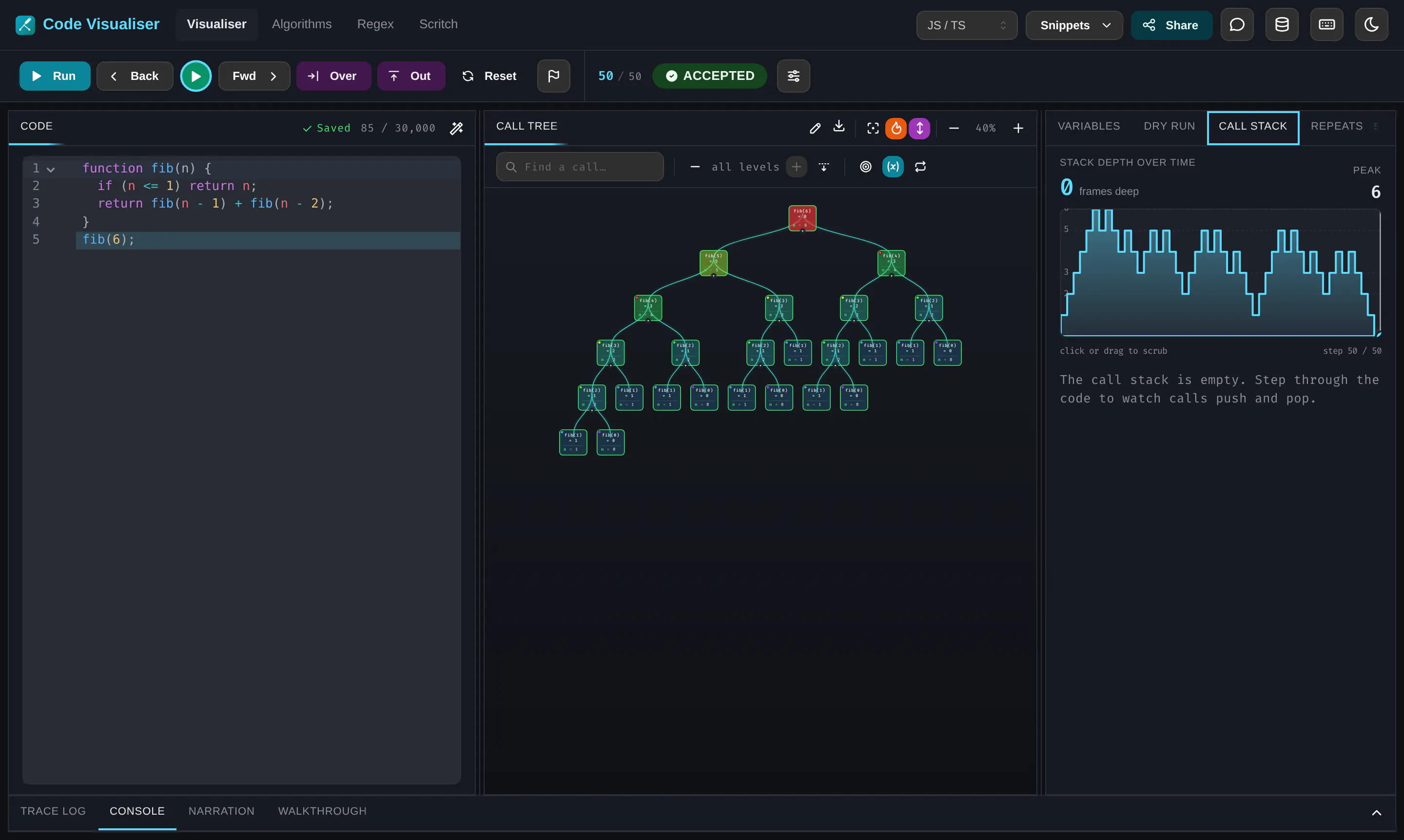Screen dimensions: 1404x840
Task: Open the JS / TS language dropdown
Action: click(967, 25)
